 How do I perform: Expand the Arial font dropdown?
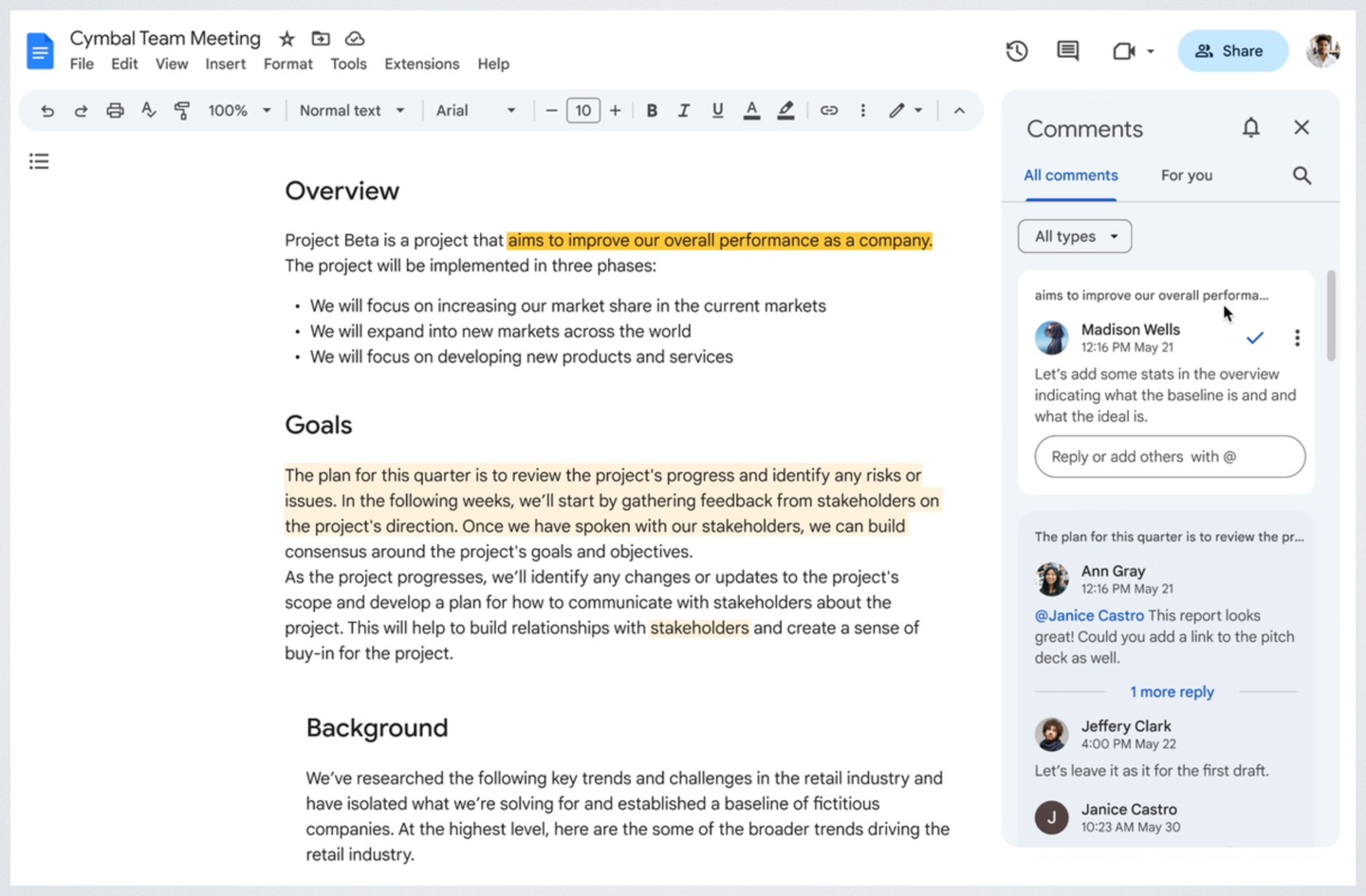tap(475, 111)
